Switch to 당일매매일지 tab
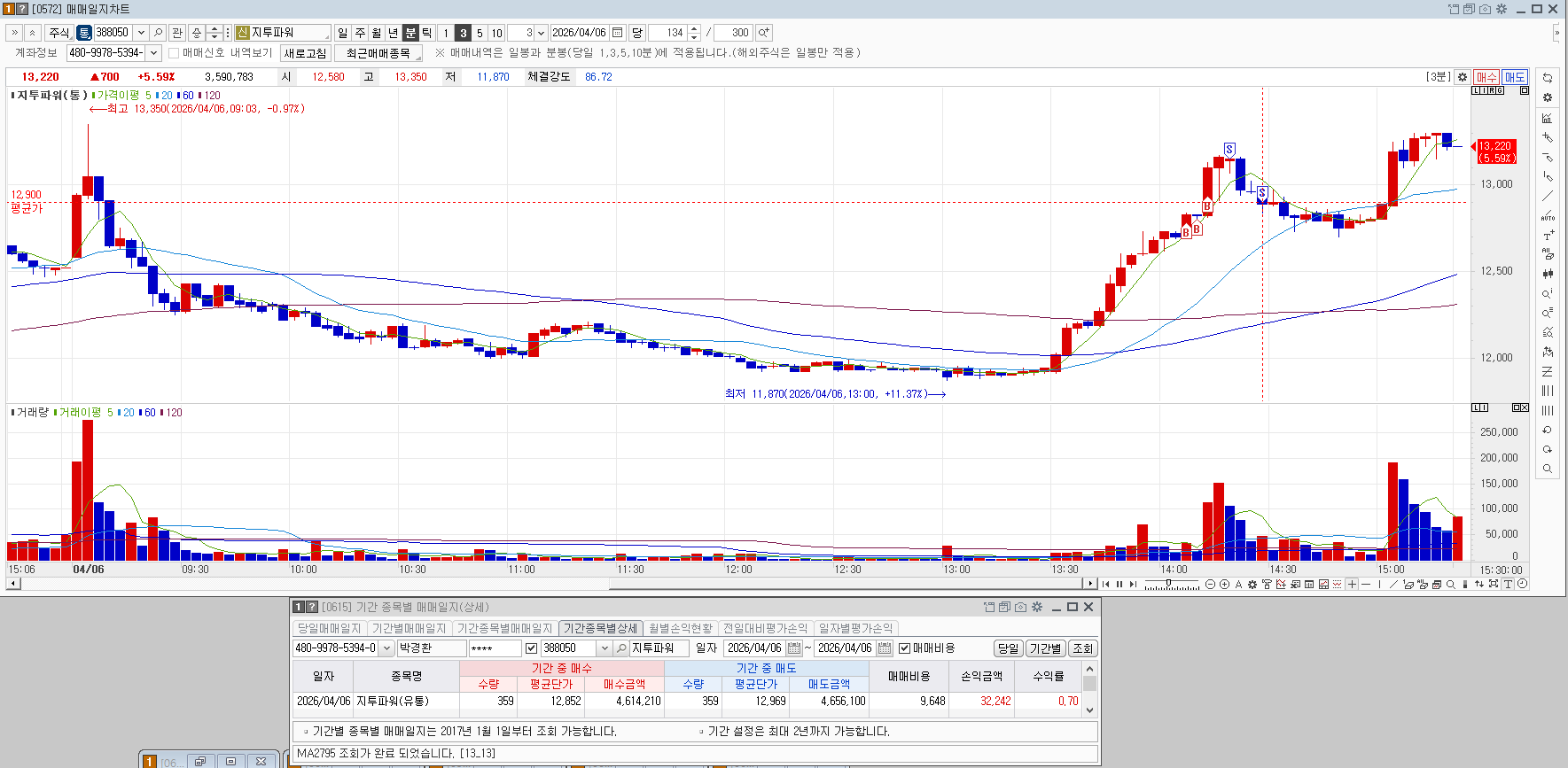 [x=329, y=628]
